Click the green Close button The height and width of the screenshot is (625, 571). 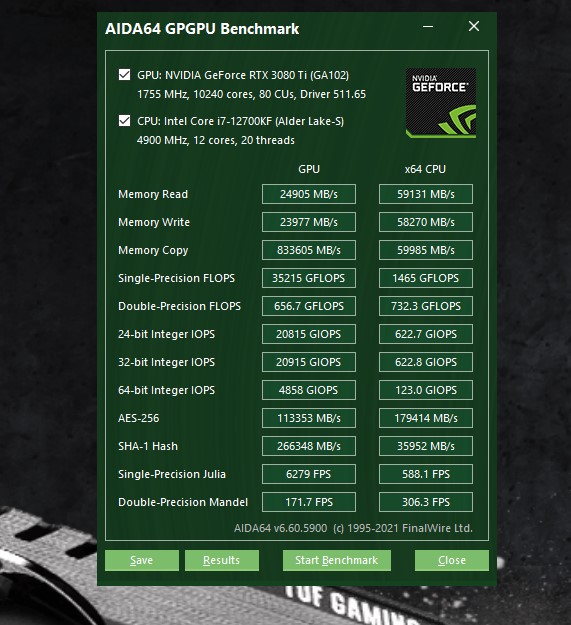[452, 560]
